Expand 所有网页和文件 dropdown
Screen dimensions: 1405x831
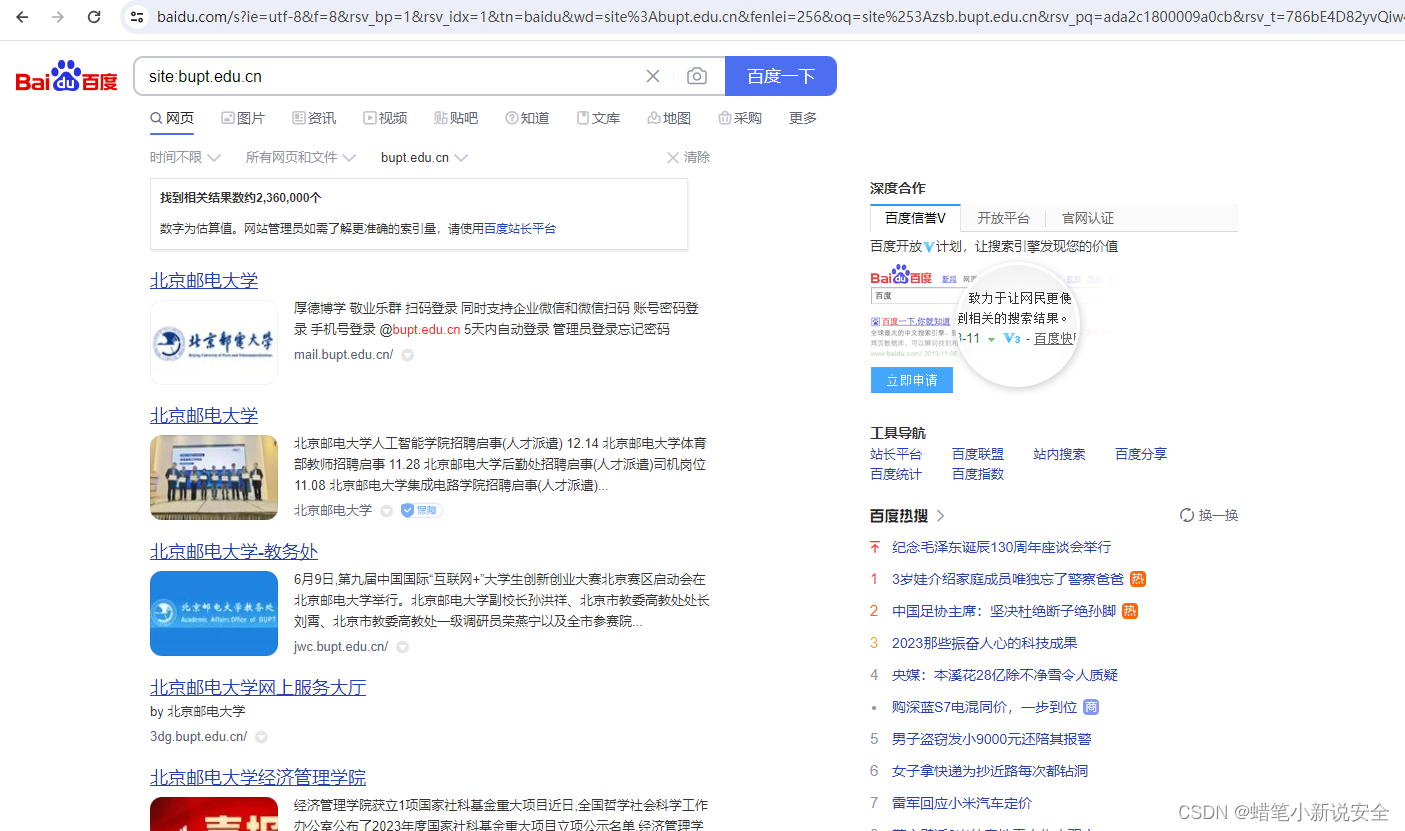point(300,157)
